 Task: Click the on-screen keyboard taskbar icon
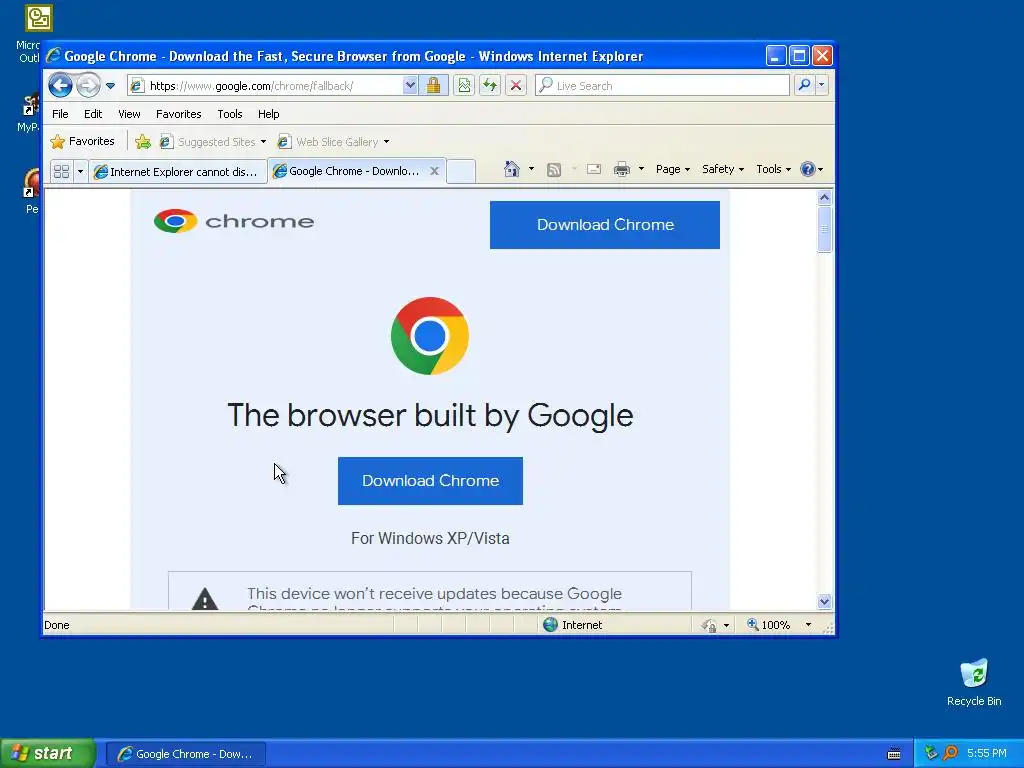click(x=894, y=754)
